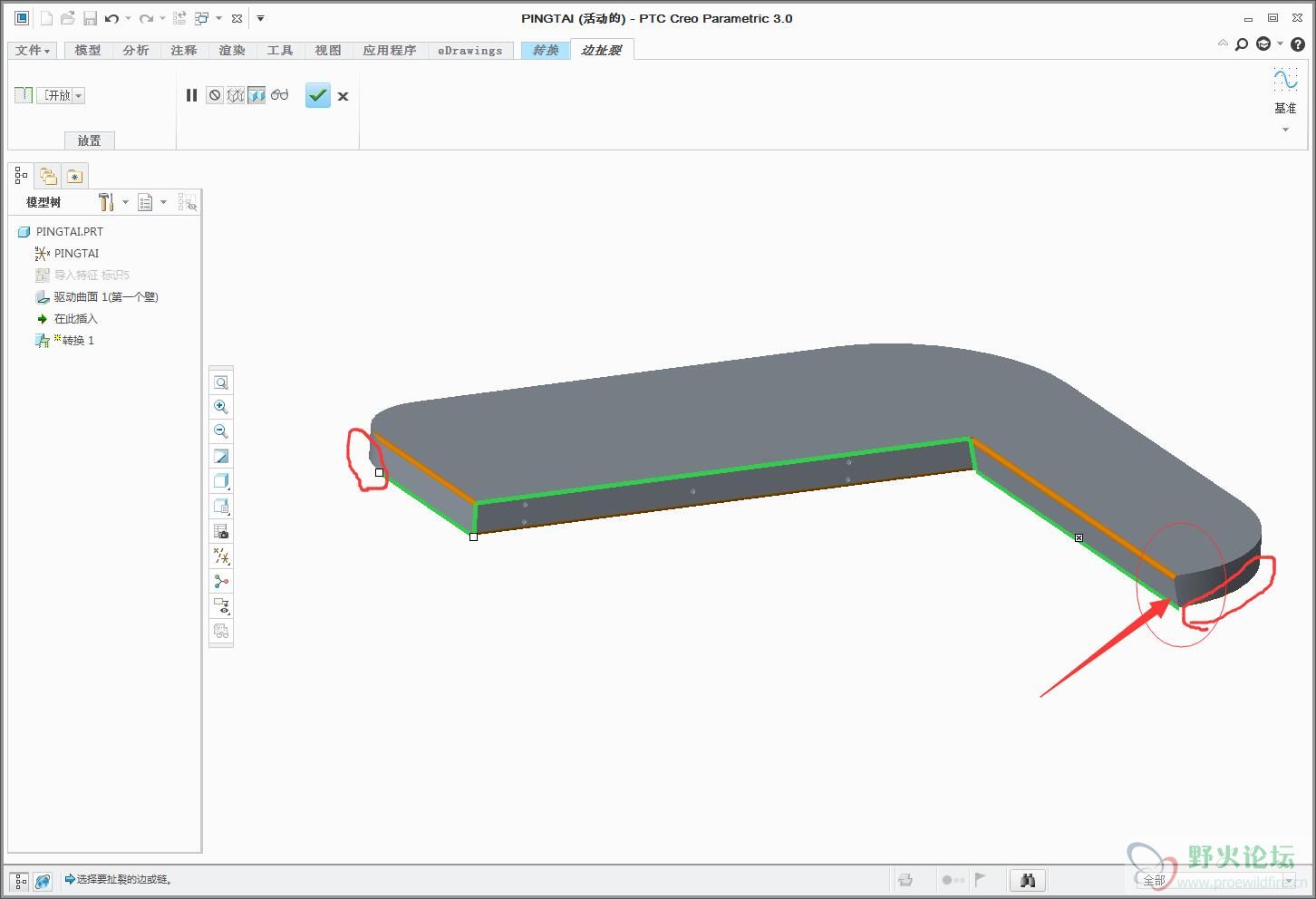Expand the 基准 dropdown arrow

point(1285,130)
